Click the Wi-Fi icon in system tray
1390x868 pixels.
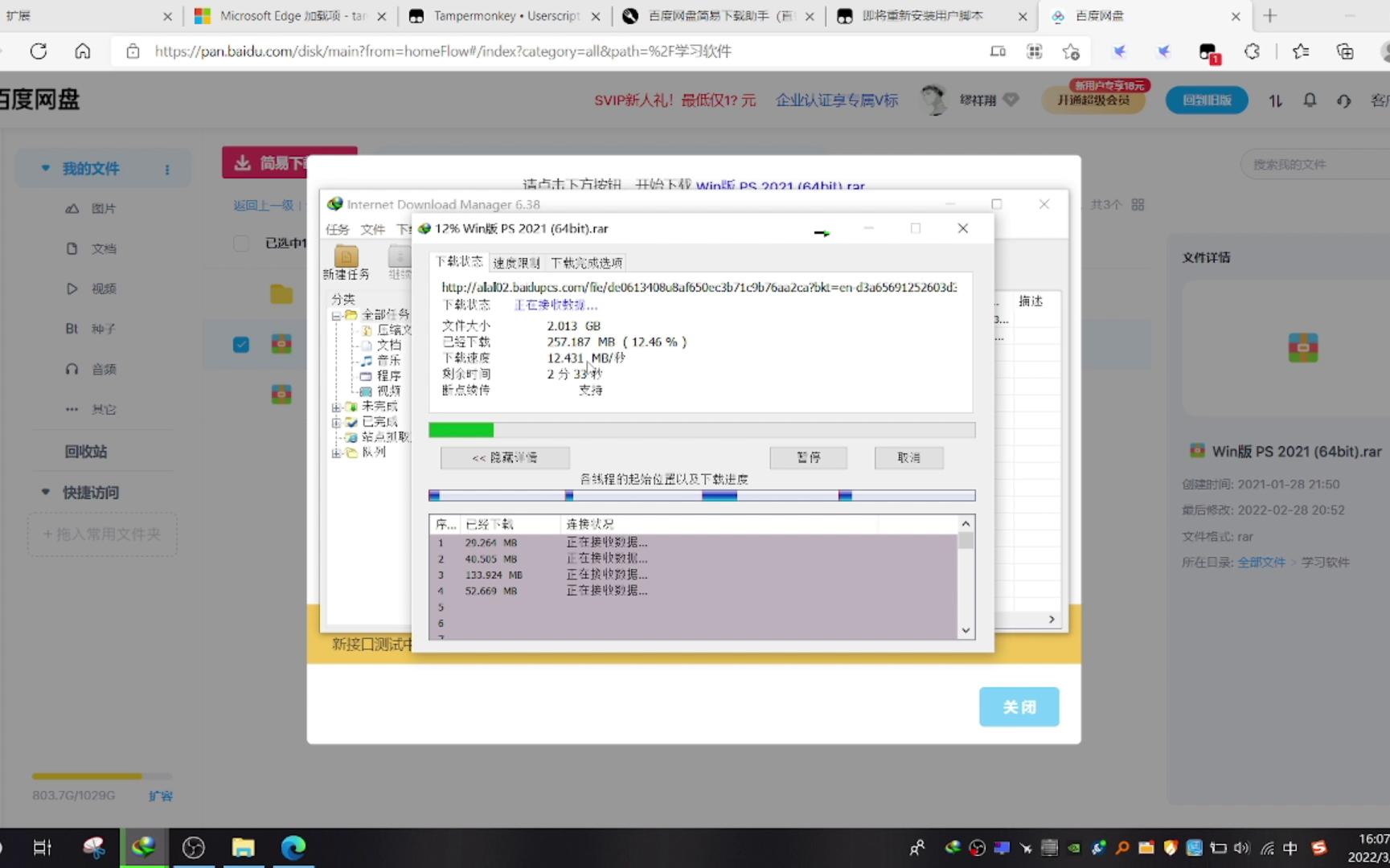click(1267, 847)
